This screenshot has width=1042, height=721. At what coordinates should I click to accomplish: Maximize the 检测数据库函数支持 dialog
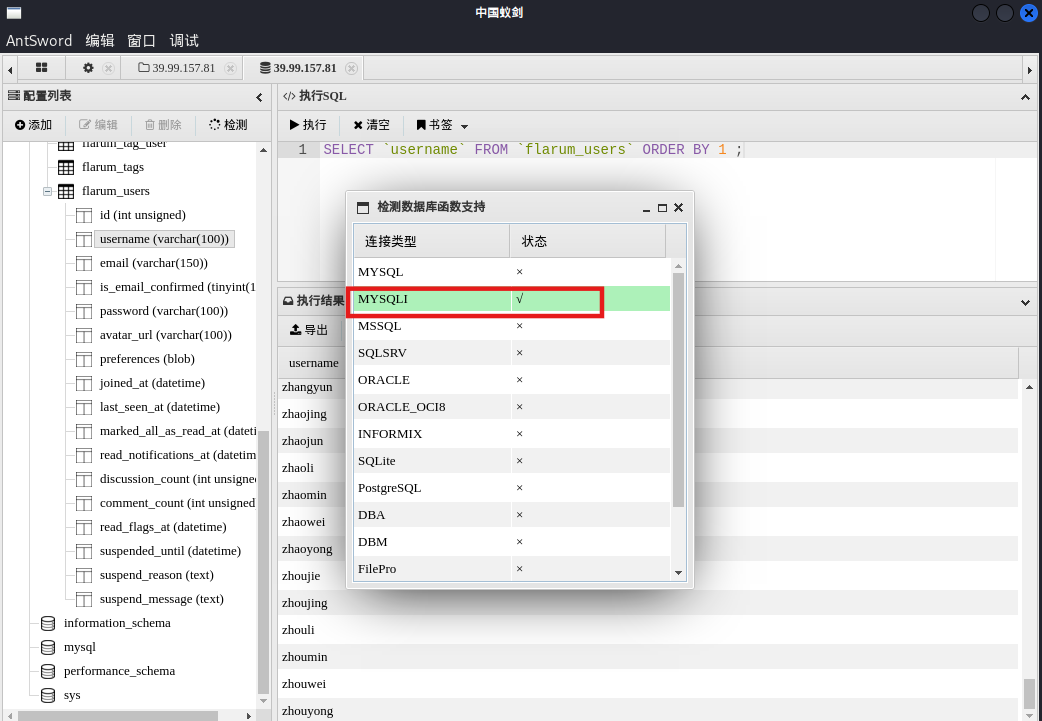click(x=662, y=208)
